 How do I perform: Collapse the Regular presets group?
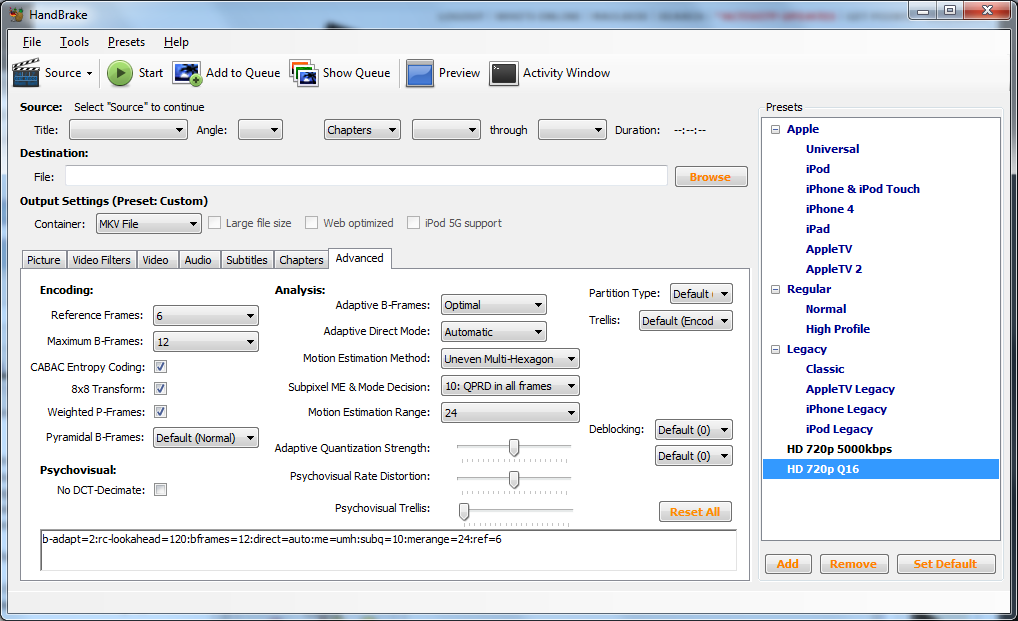(775, 289)
